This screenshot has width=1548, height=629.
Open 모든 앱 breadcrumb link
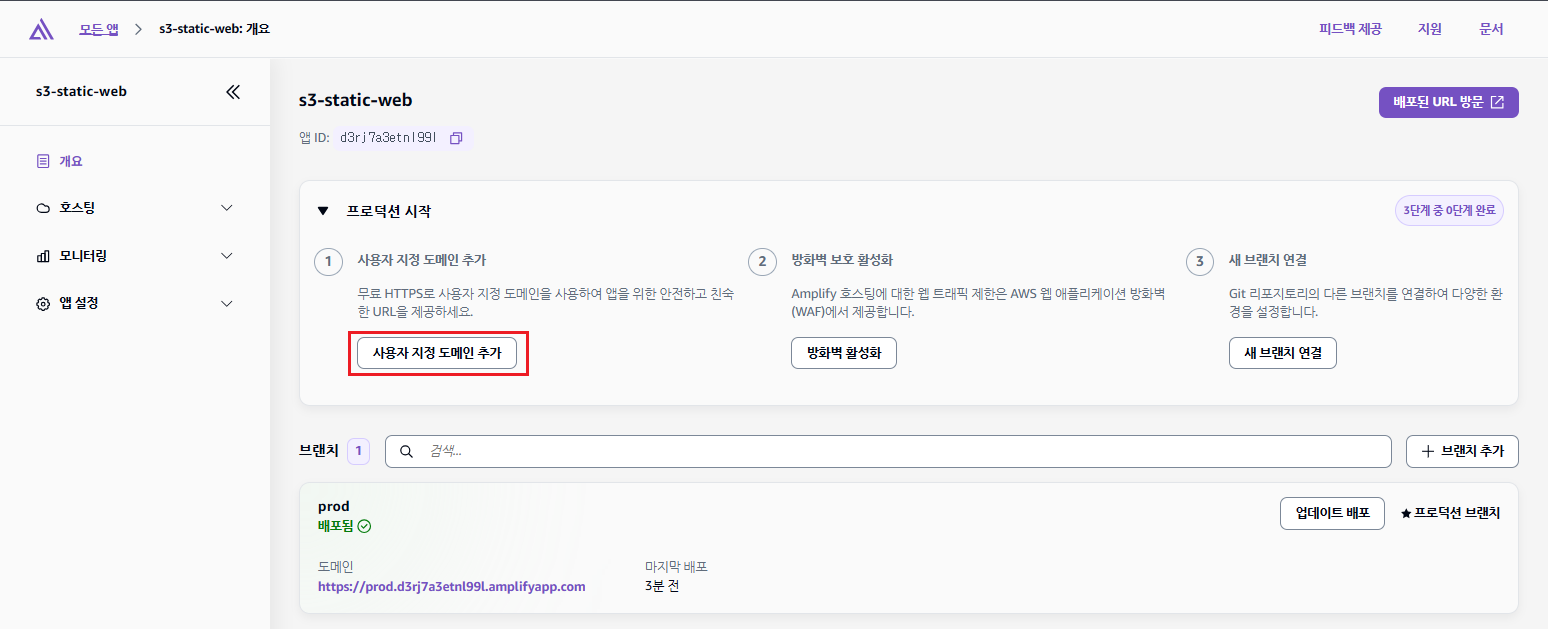tap(99, 29)
